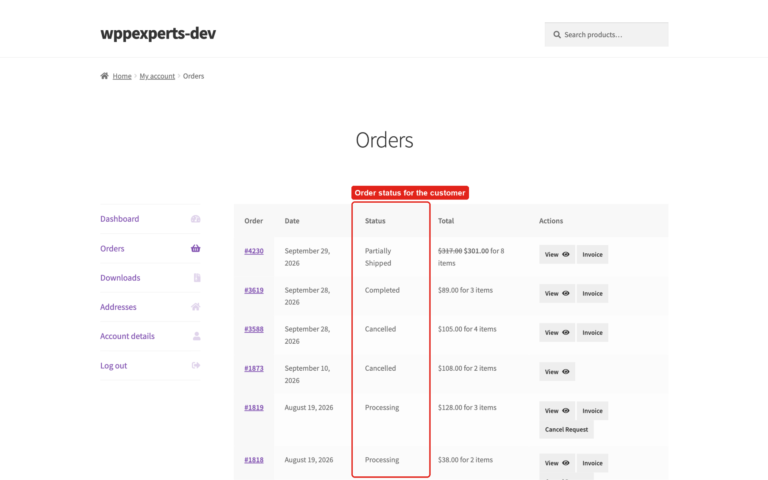Click the Status column header
768x480 pixels.
point(375,221)
